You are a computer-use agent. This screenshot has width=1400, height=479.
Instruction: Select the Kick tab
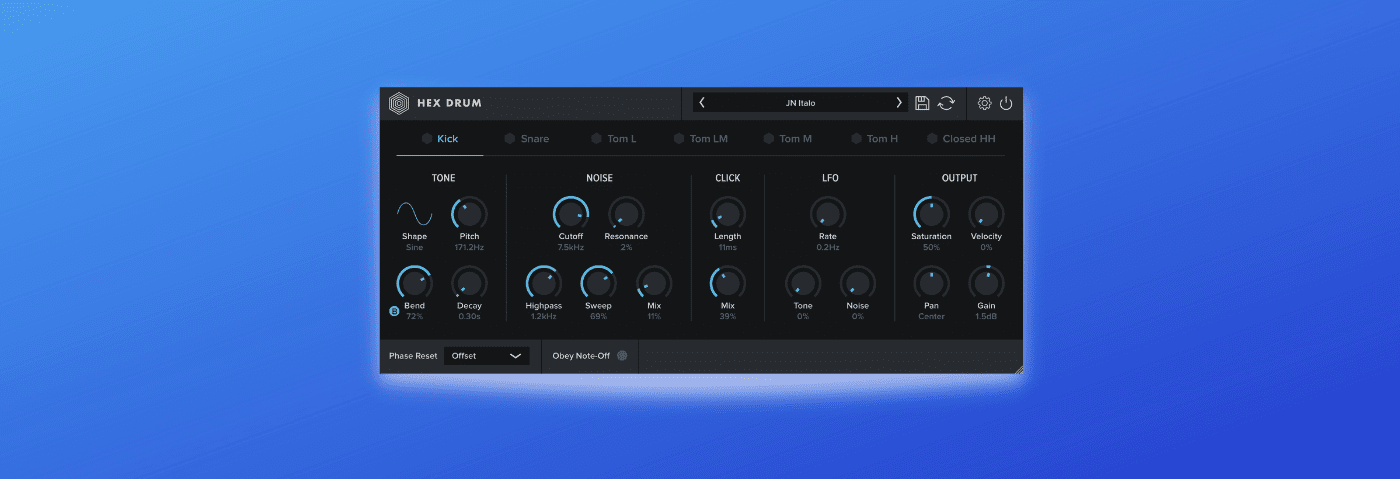click(x=440, y=139)
